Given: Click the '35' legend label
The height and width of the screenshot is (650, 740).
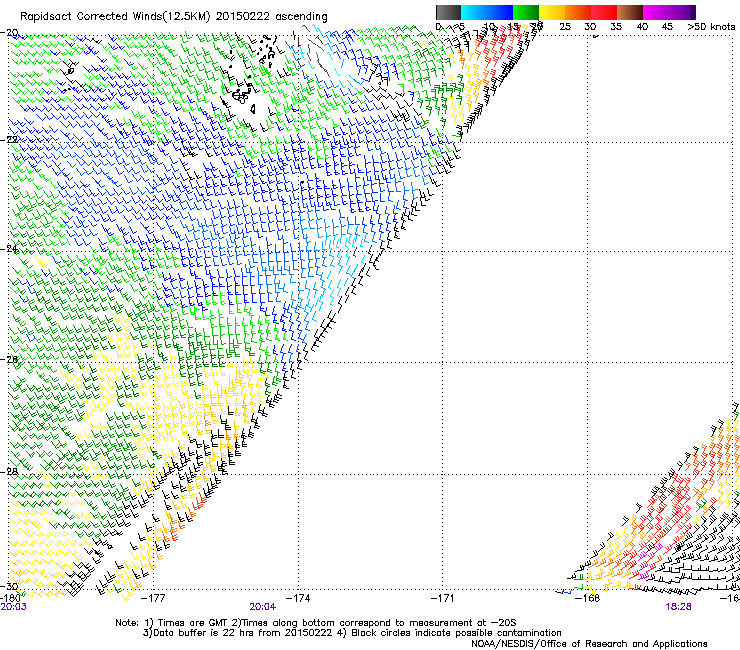Looking at the screenshot, I should (616, 27).
